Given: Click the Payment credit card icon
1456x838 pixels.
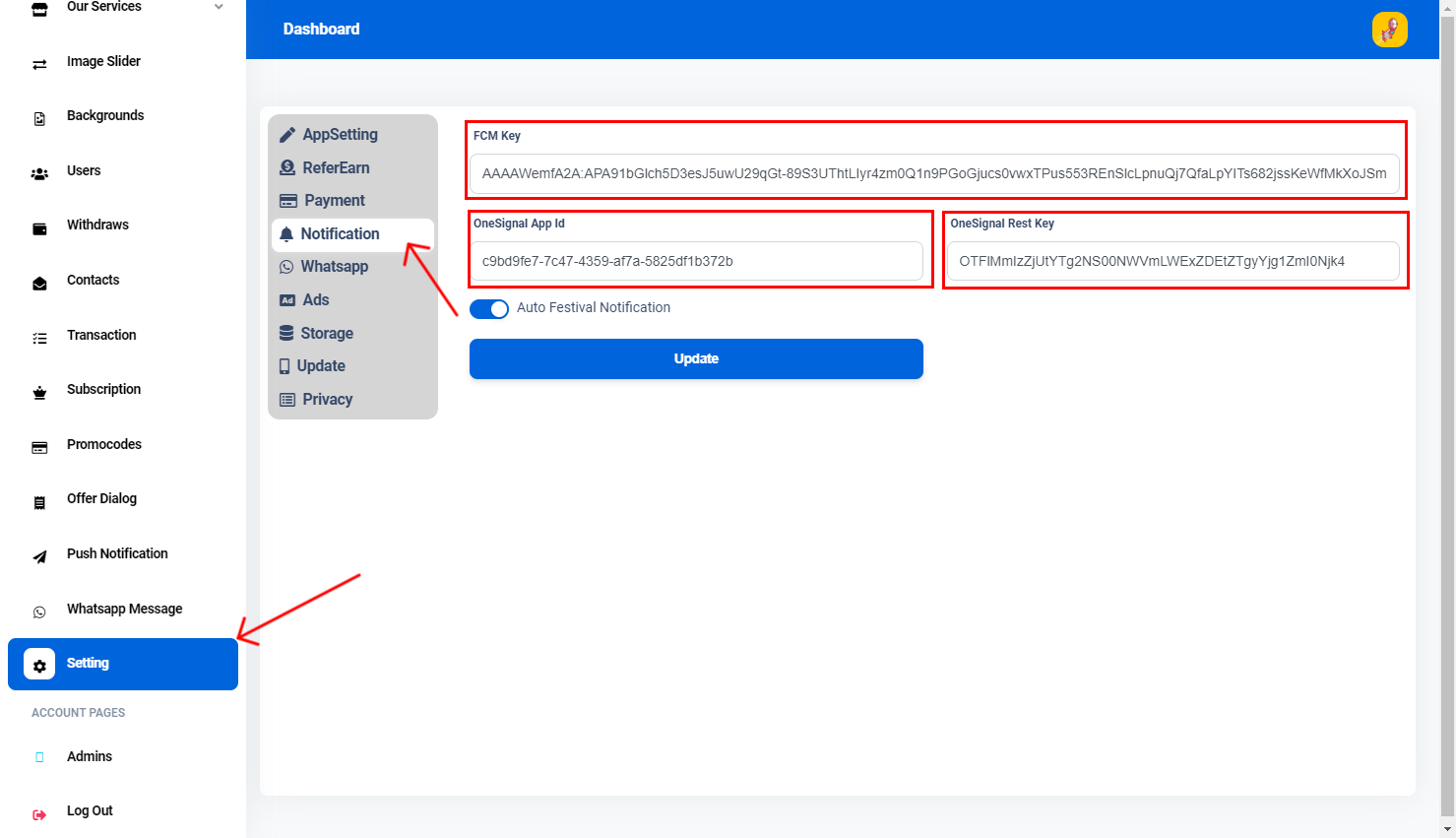Looking at the screenshot, I should (288, 201).
